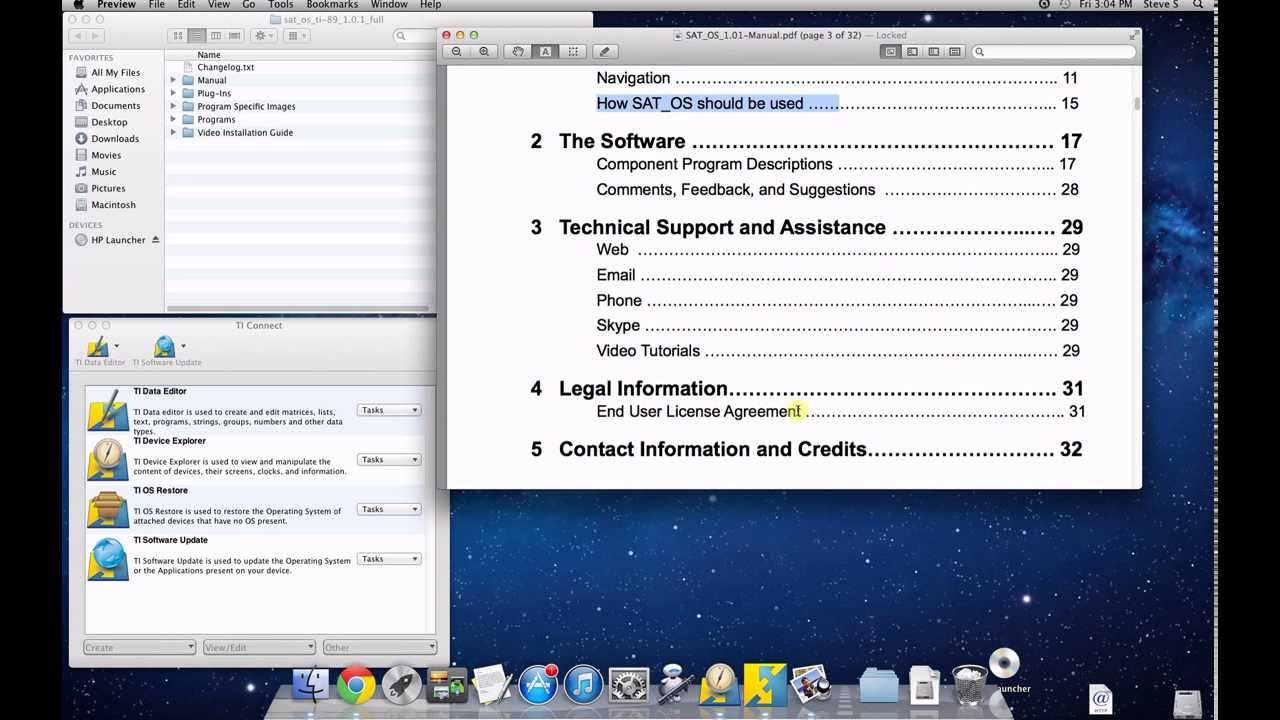Screen dimensions: 1280x720
Task: Open App Store from the Dock
Action: click(x=538, y=685)
